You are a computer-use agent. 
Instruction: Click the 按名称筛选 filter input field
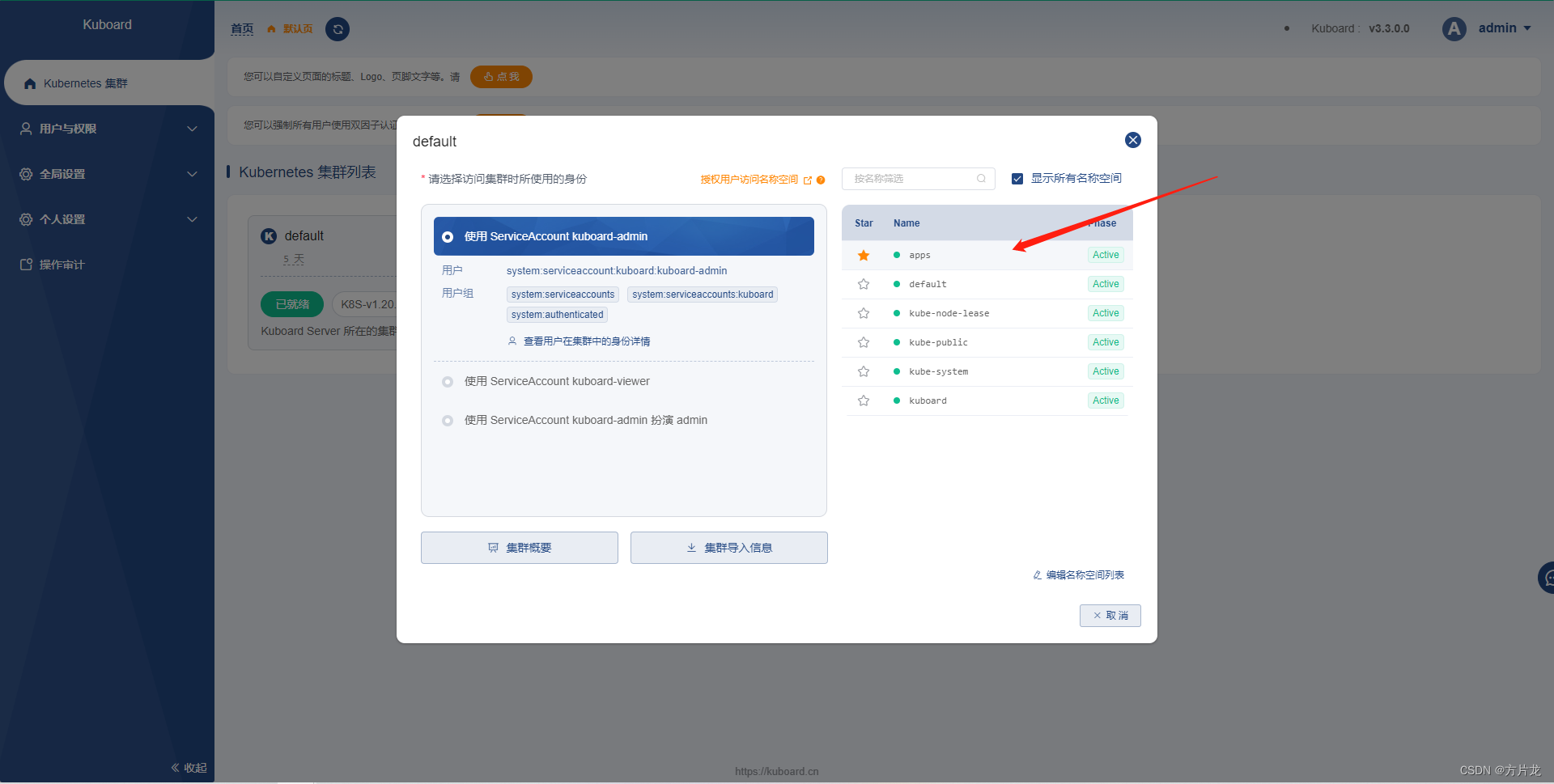coord(906,179)
